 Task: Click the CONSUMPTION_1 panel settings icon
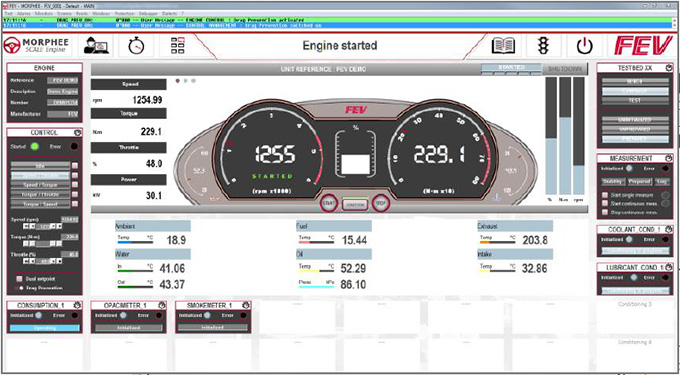tap(77, 305)
